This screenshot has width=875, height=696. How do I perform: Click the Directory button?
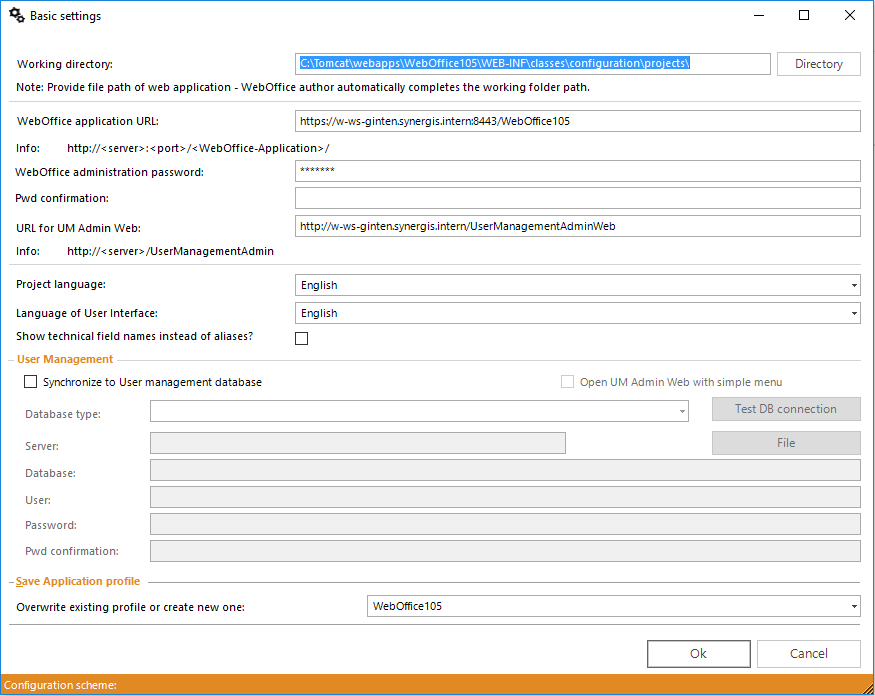tap(818, 63)
